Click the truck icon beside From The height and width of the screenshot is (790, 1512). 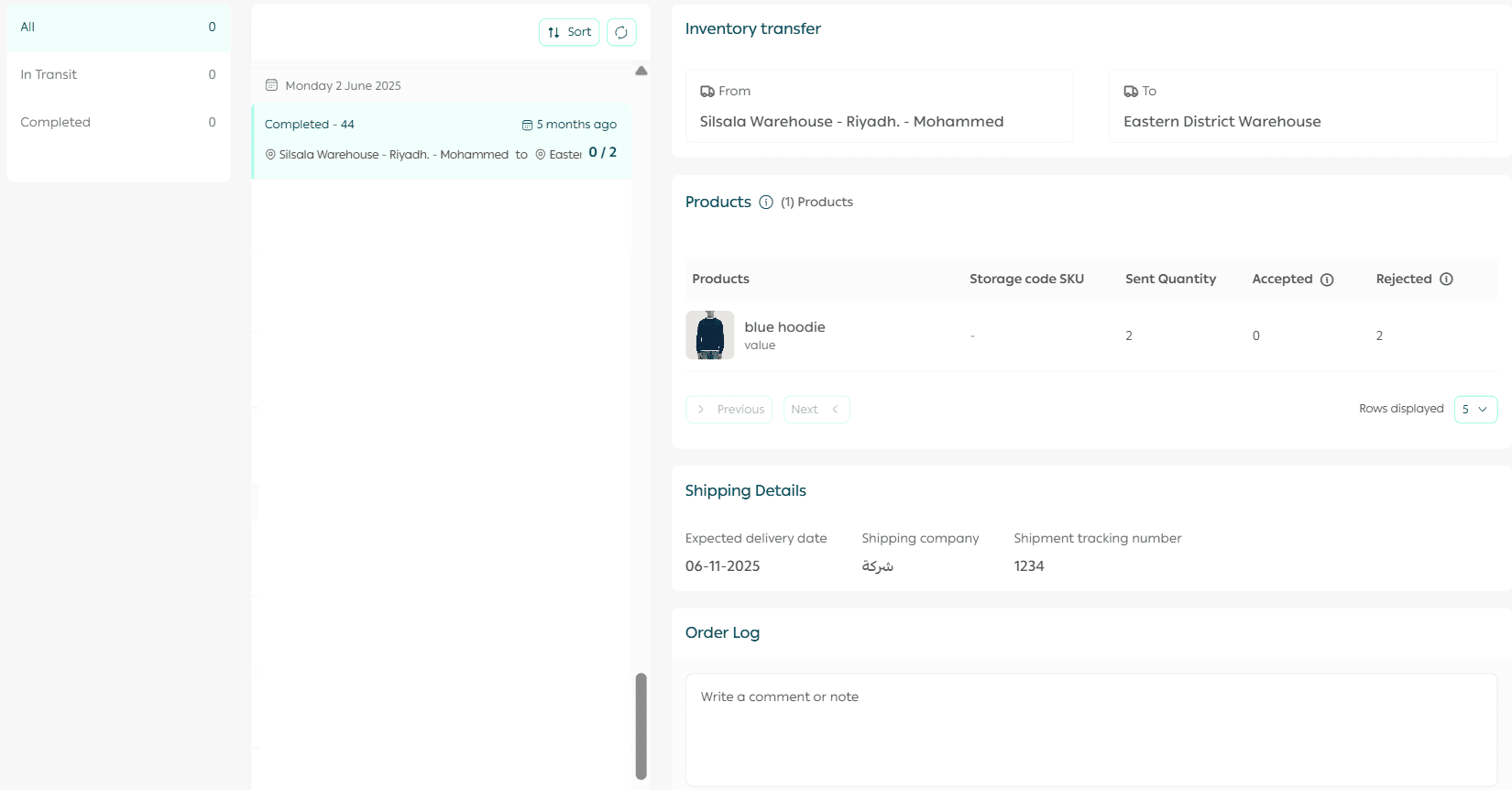pos(707,92)
